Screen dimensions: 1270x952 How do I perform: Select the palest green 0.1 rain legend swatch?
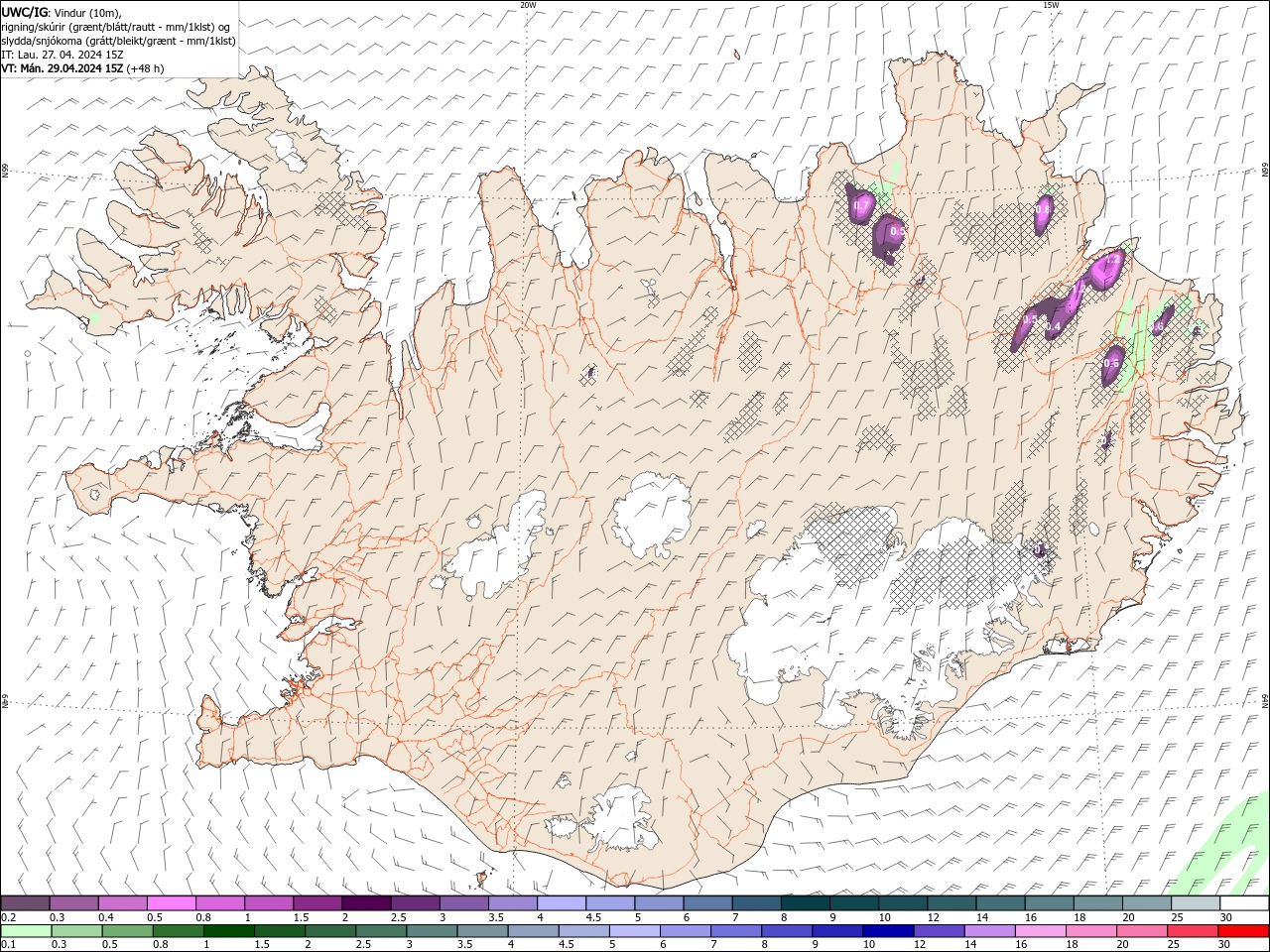click(x=26, y=931)
